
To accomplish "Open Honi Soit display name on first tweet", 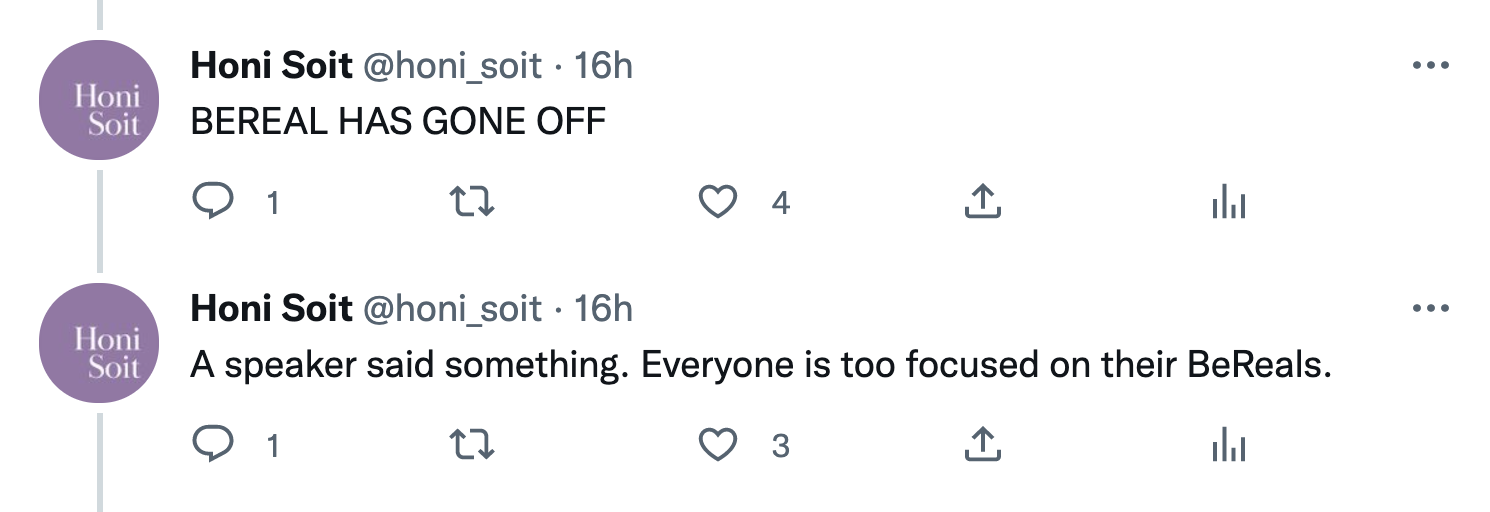I will (x=271, y=66).
